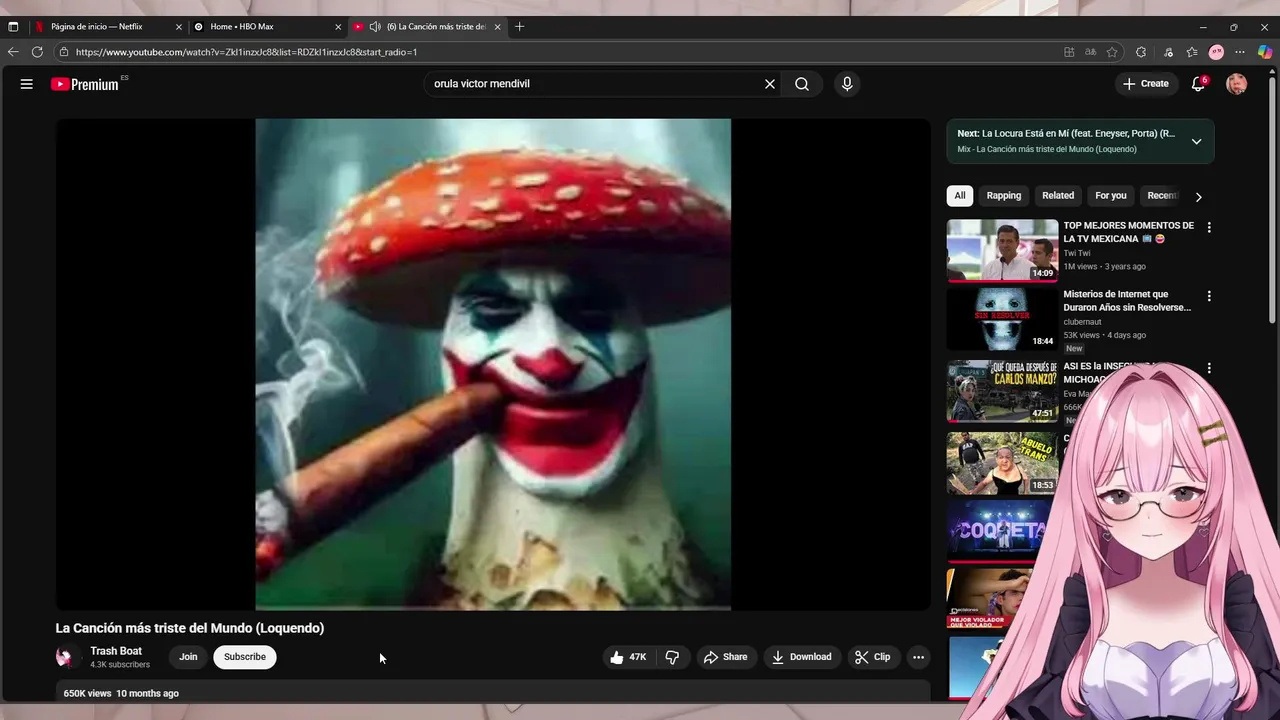This screenshot has height=720, width=1280.
Task: Open a new browser tab
Action: click(519, 27)
